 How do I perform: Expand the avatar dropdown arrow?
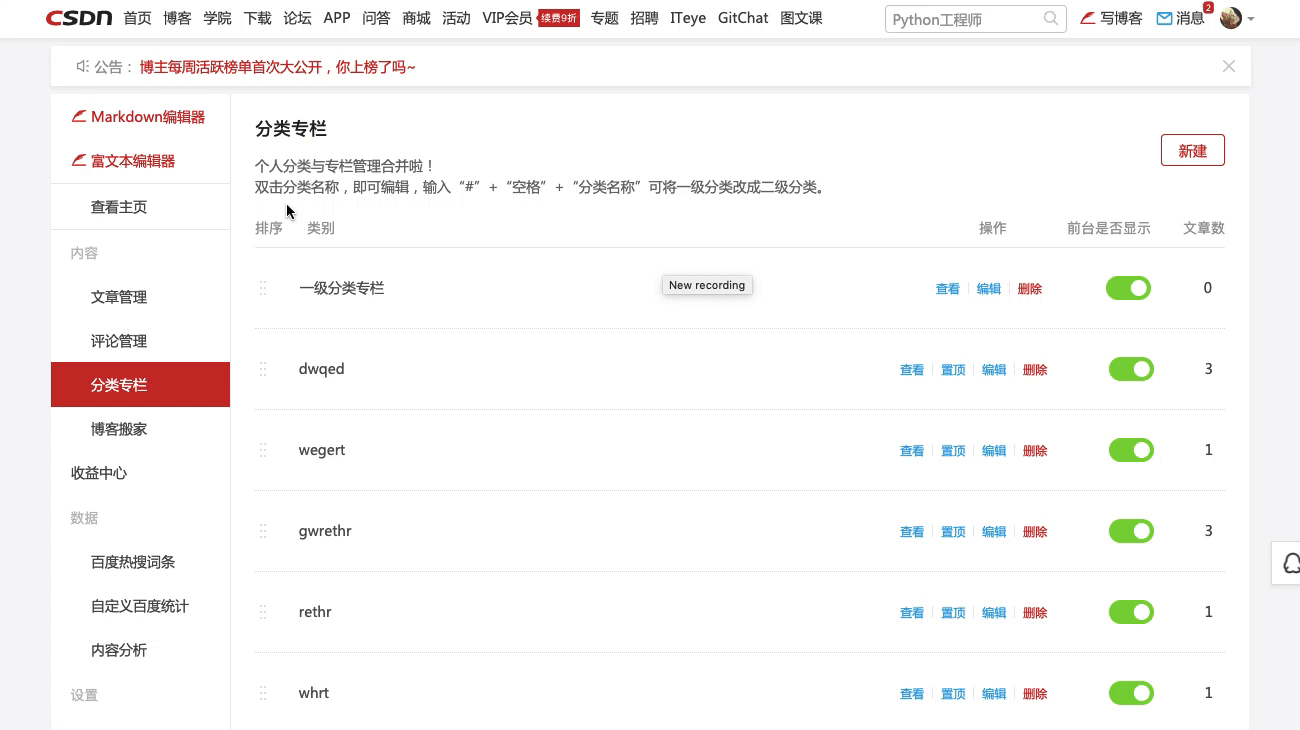[x=1251, y=19]
